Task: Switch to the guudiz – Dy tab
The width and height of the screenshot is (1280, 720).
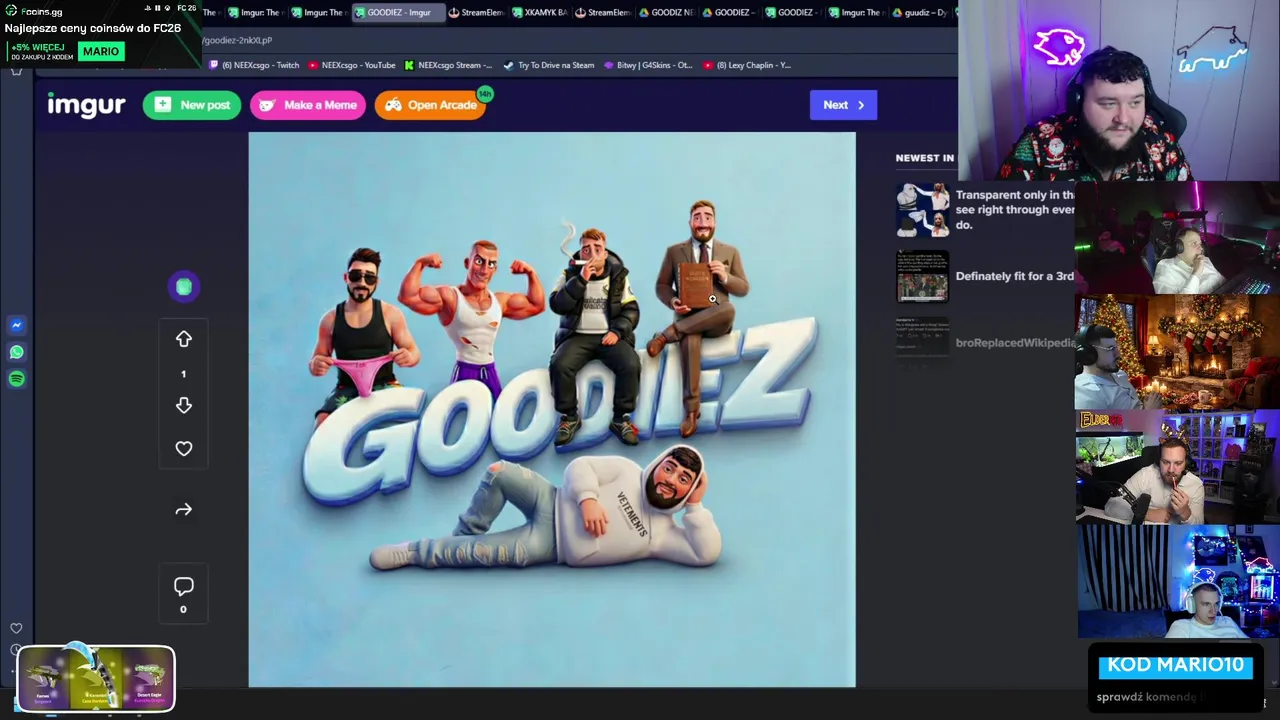Action: click(918, 12)
